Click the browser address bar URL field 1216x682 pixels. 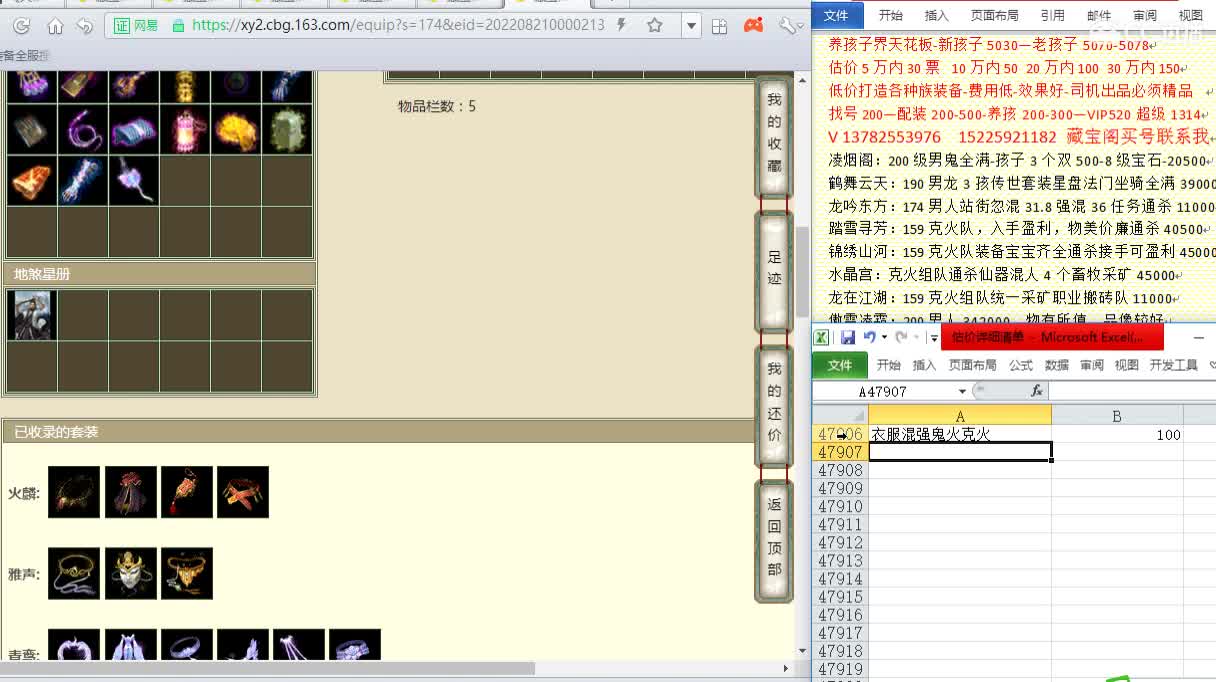398,25
